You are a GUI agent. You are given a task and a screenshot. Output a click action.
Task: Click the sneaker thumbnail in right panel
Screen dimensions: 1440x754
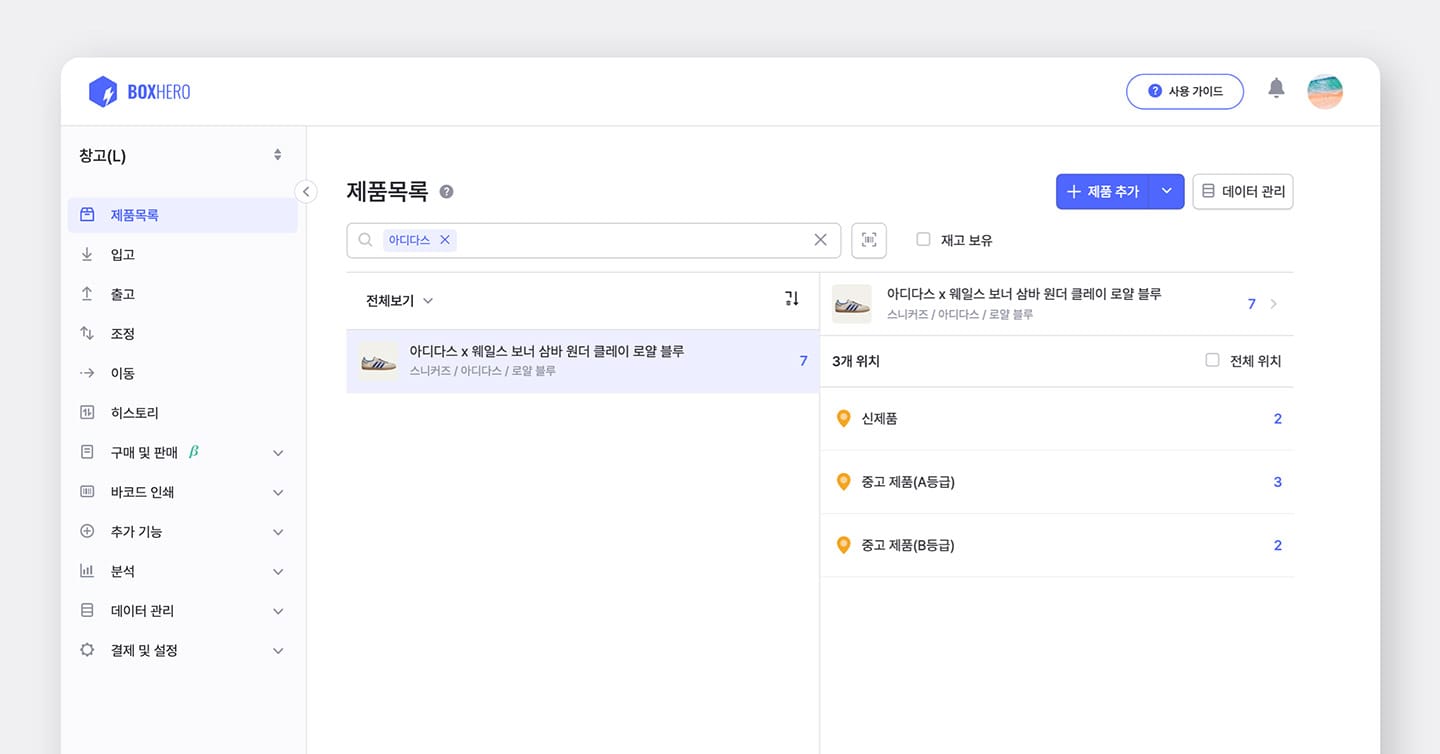(x=851, y=304)
